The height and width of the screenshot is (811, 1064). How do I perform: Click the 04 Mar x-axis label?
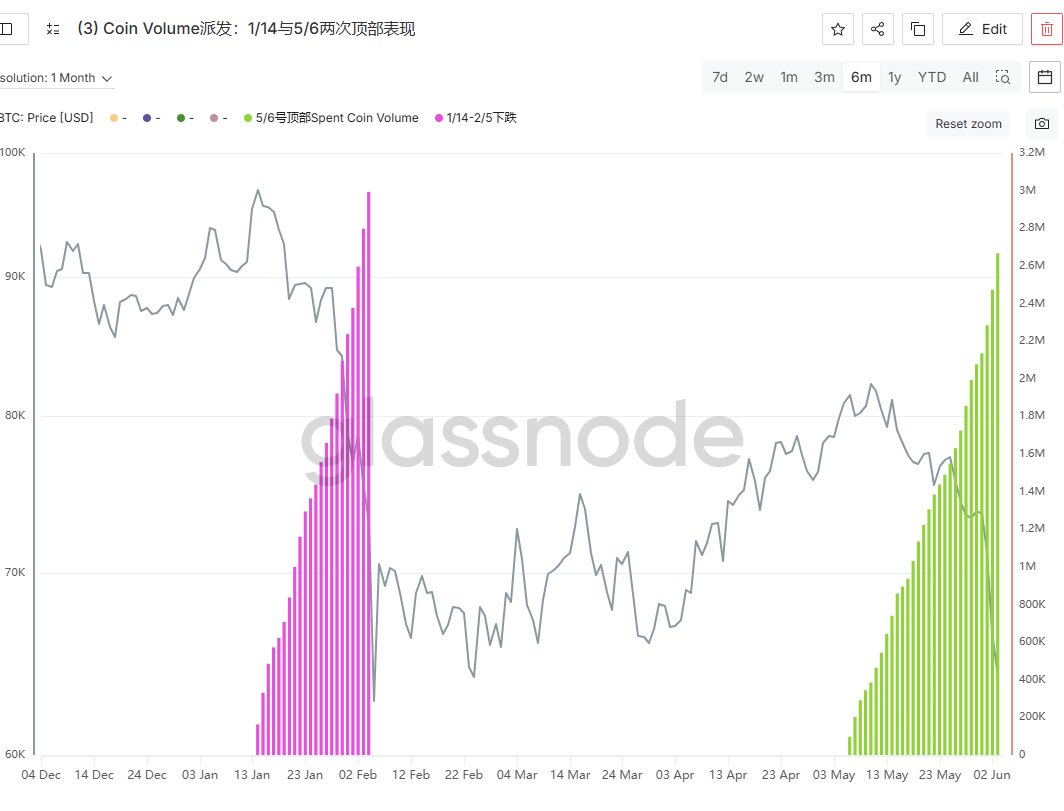517,775
